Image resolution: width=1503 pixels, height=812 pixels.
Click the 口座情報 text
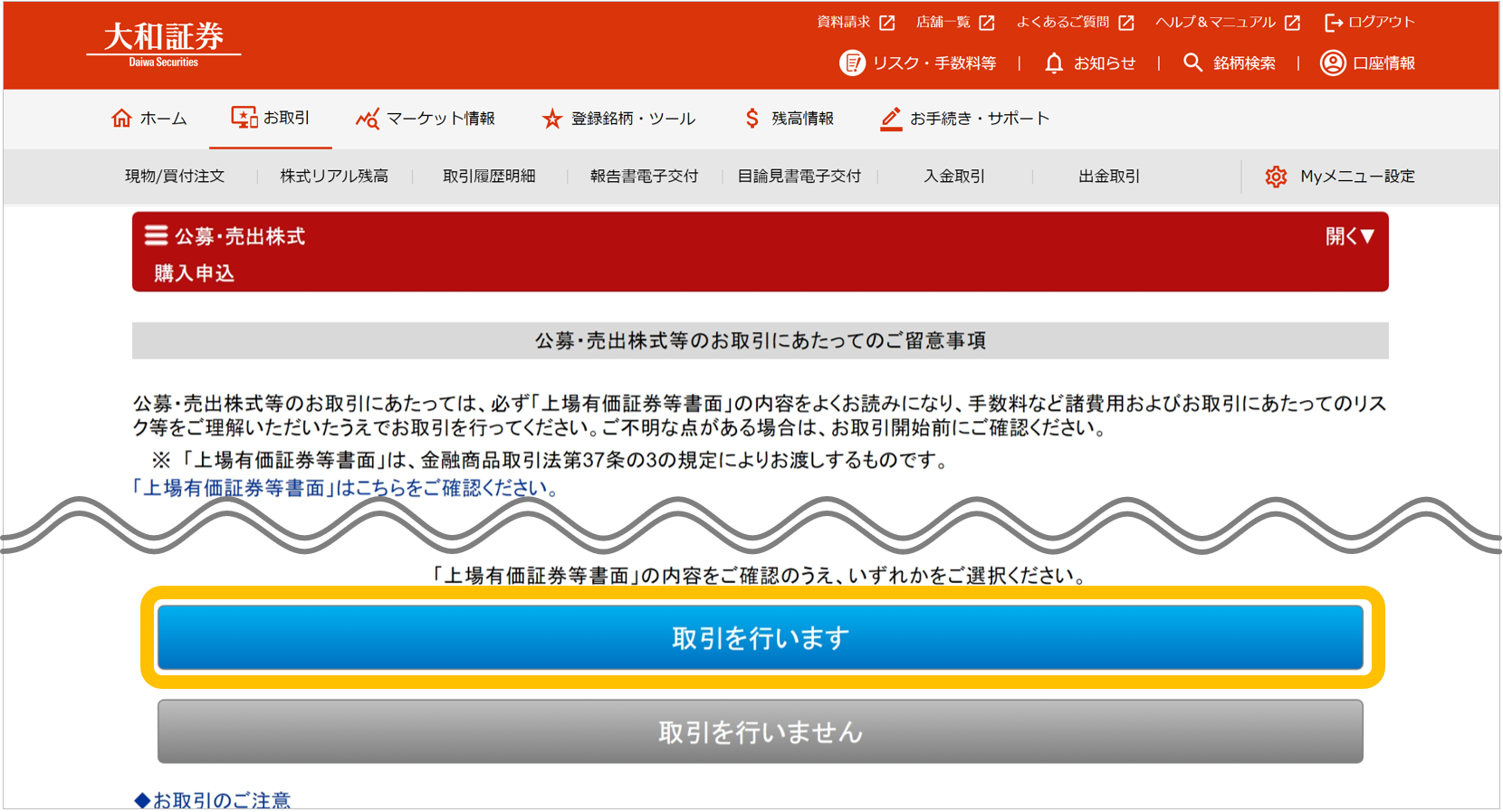coord(1384,63)
